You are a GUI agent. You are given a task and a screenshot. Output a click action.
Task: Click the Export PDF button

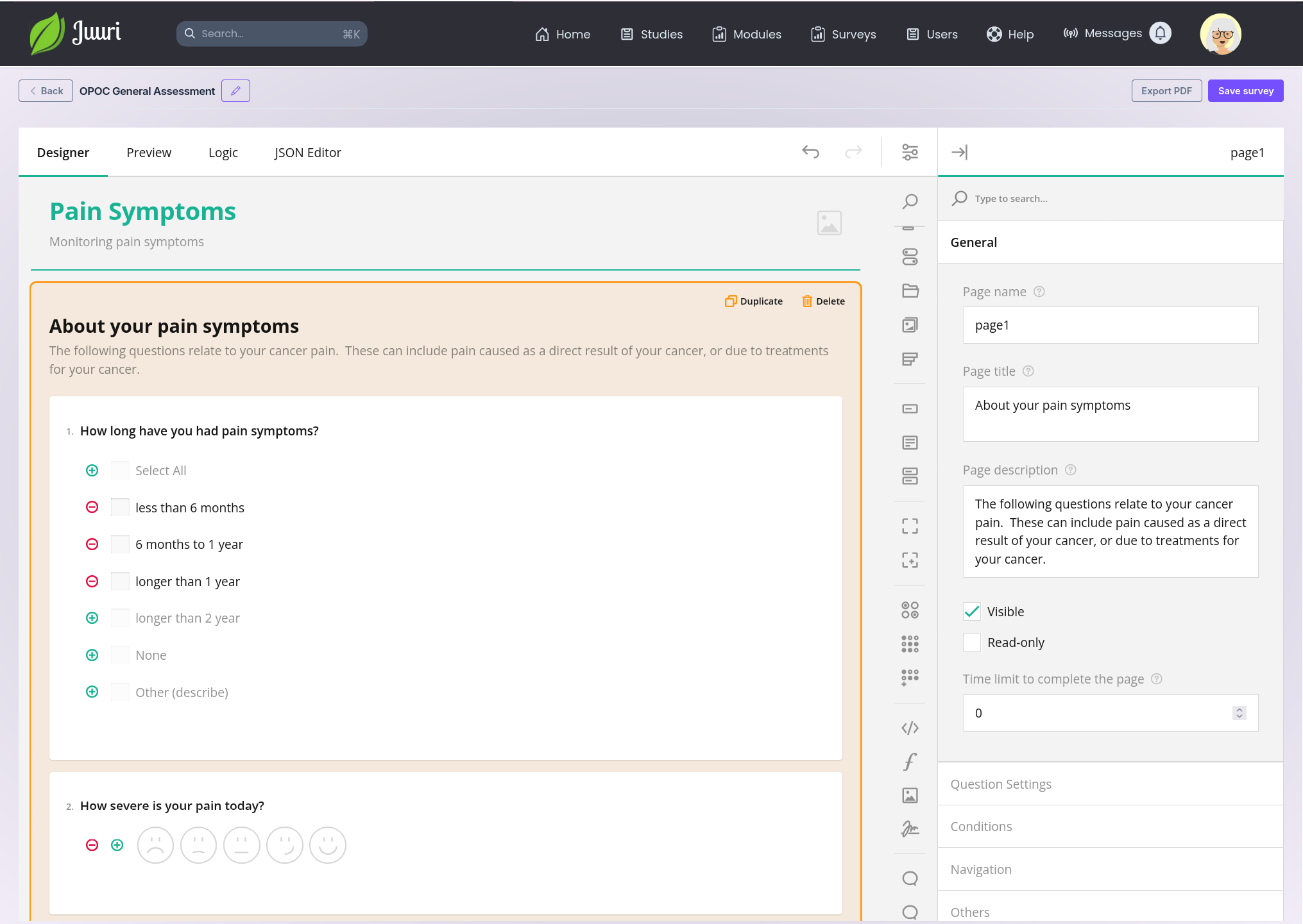point(1166,91)
